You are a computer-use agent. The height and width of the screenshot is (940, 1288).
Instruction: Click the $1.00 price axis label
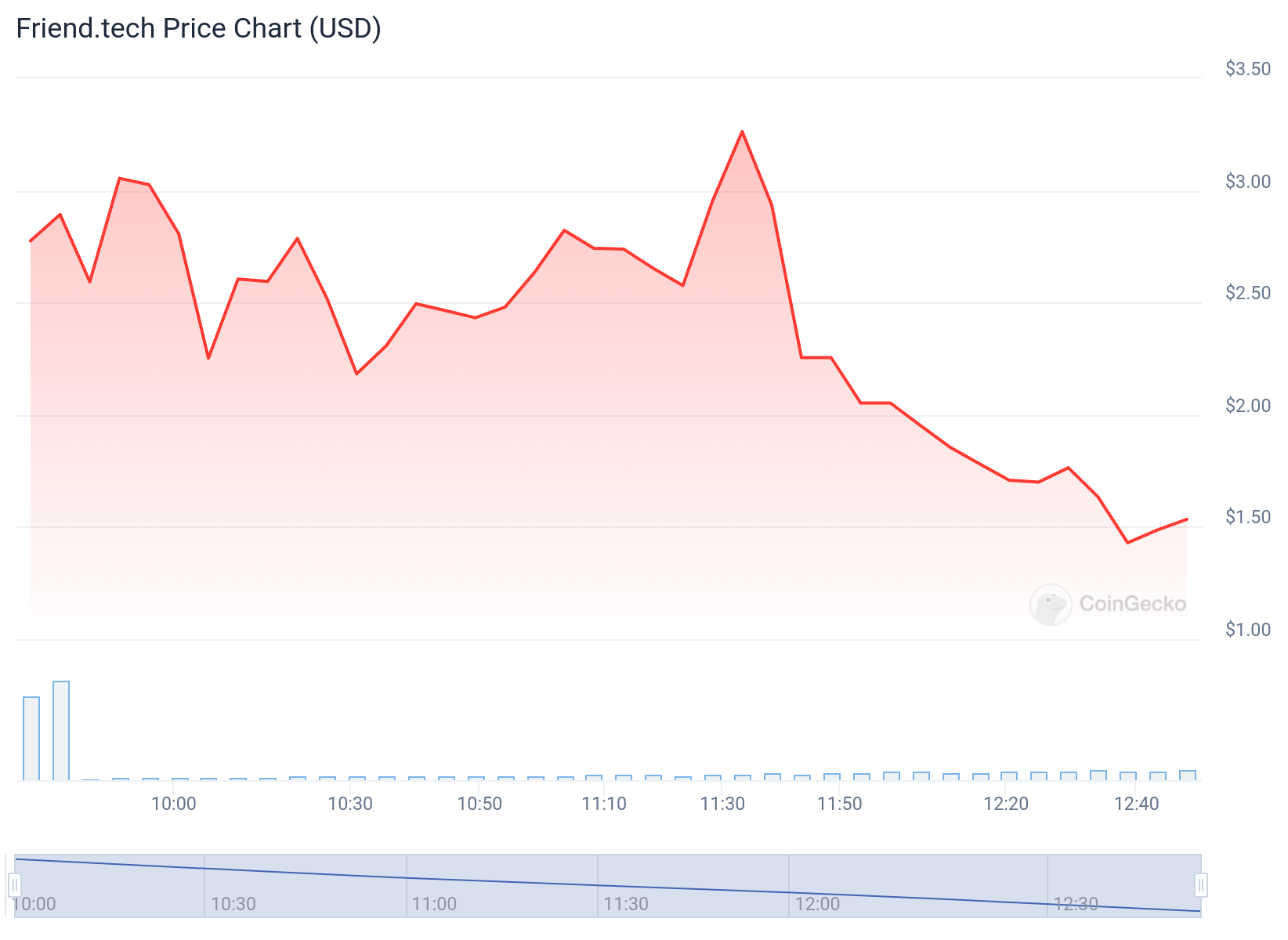point(1248,630)
